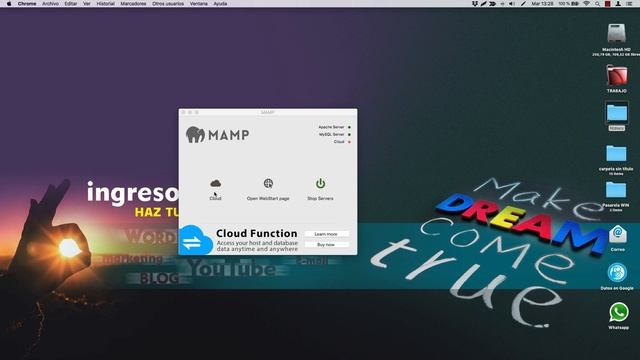
Task: Click the Cloud status indicator label
Action: tap(339, 142)
